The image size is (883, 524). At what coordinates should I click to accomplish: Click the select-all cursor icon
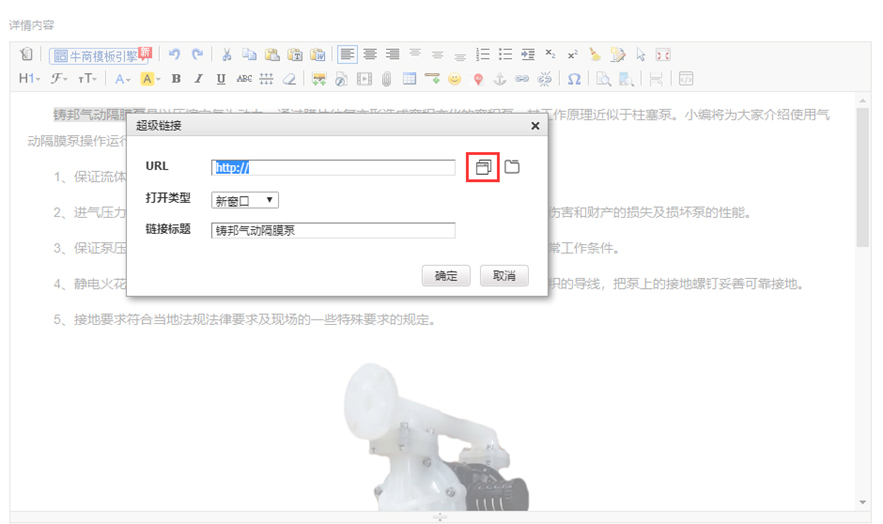tap(640, 55)
